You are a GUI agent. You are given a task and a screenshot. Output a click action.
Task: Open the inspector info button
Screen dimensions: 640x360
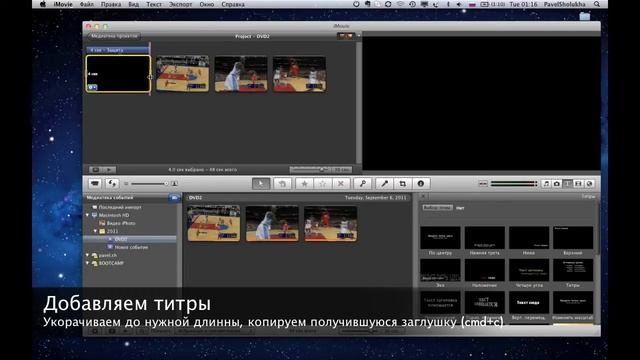[421, 184]
